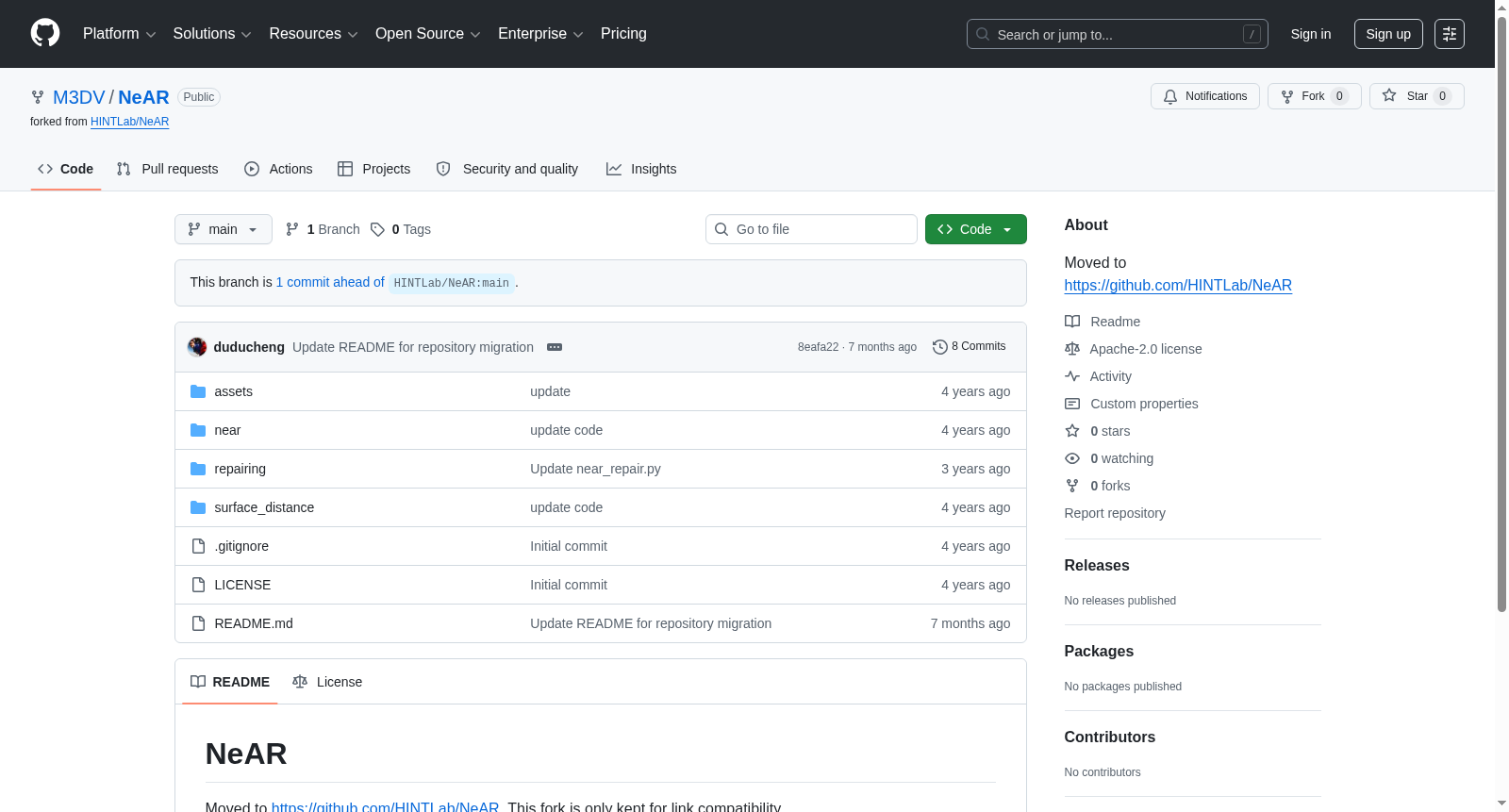Open the Releases heading link
Screen dimensions: 1509x812
point(1097,566)
